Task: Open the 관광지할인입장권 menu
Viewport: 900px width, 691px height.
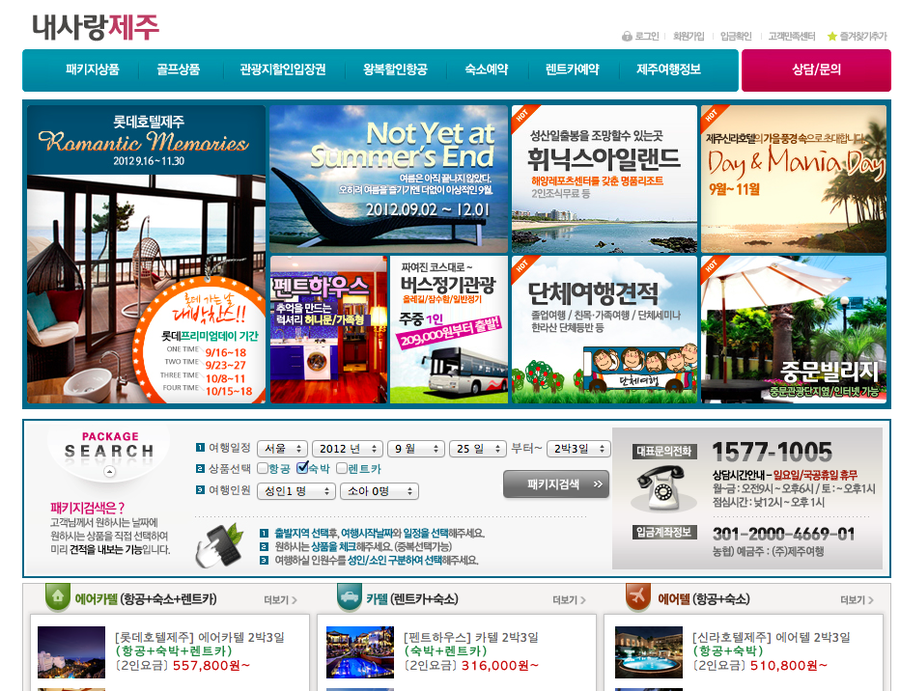Action: tap(283, 70)
